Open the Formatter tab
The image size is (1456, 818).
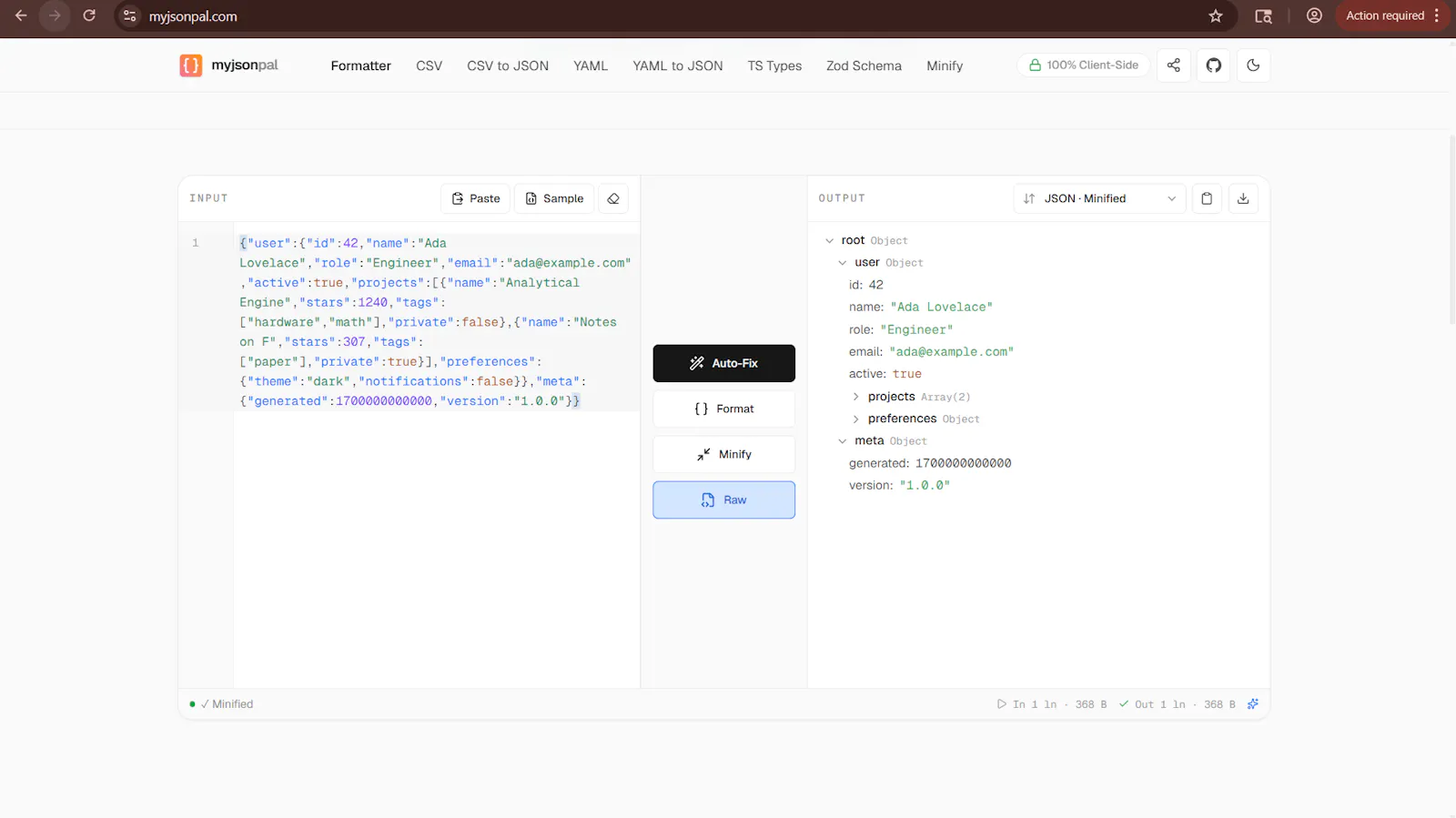tap(361, 66)
